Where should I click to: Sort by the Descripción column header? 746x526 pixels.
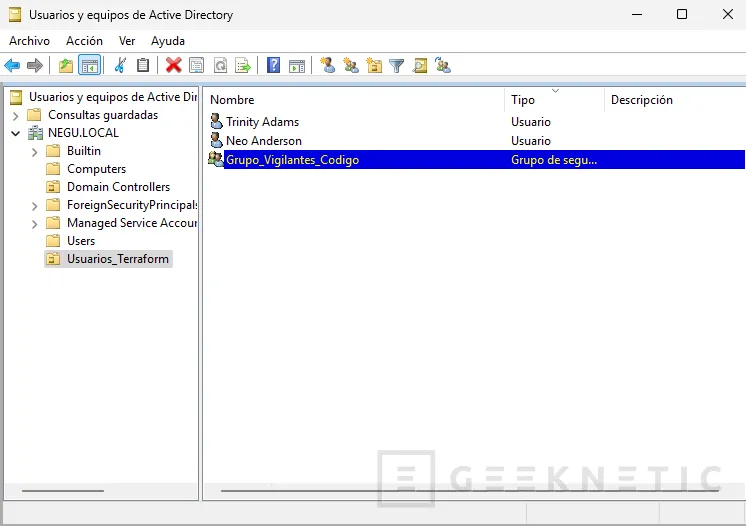pos(675,100)
